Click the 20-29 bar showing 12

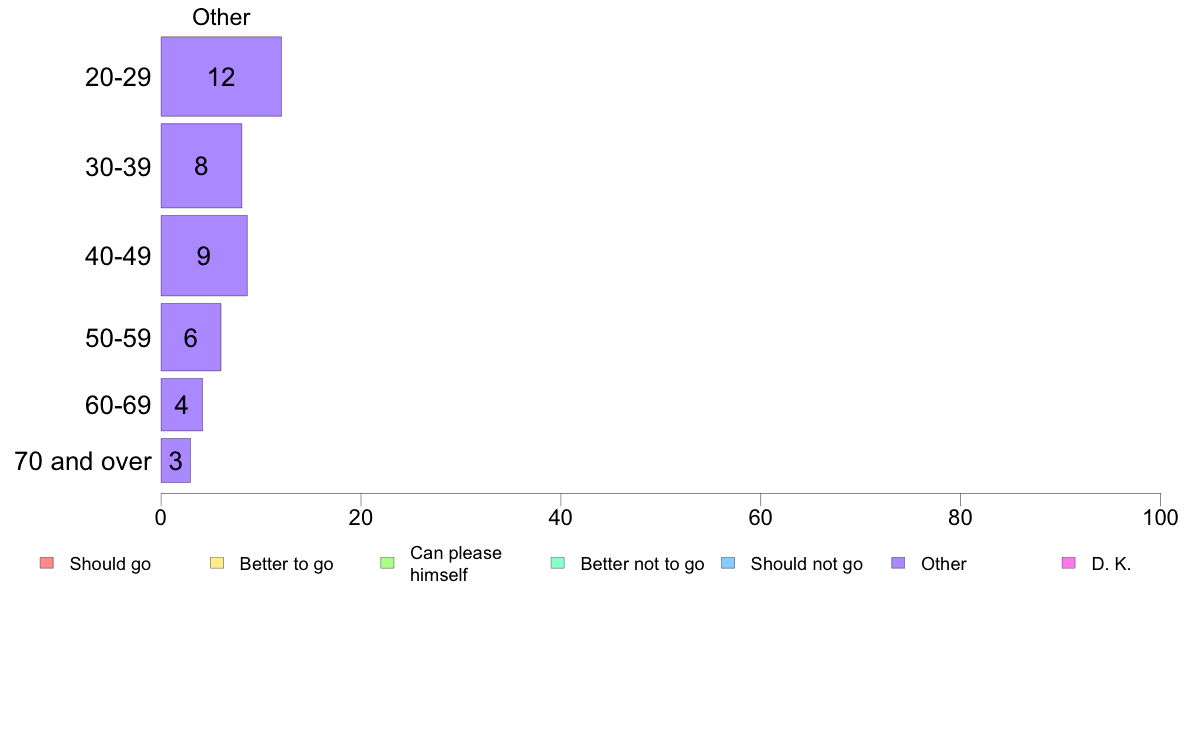pyautogui.click(x=221, y=77)
